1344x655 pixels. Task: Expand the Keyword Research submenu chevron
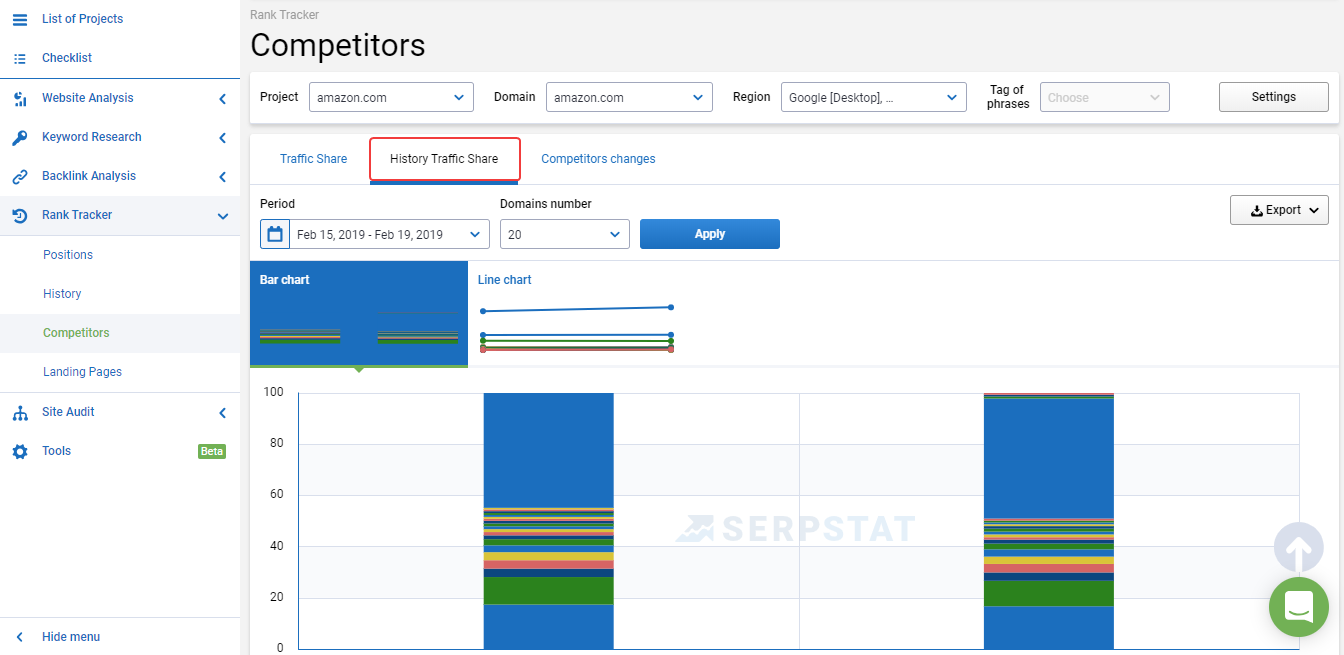[x=222, y=137]
